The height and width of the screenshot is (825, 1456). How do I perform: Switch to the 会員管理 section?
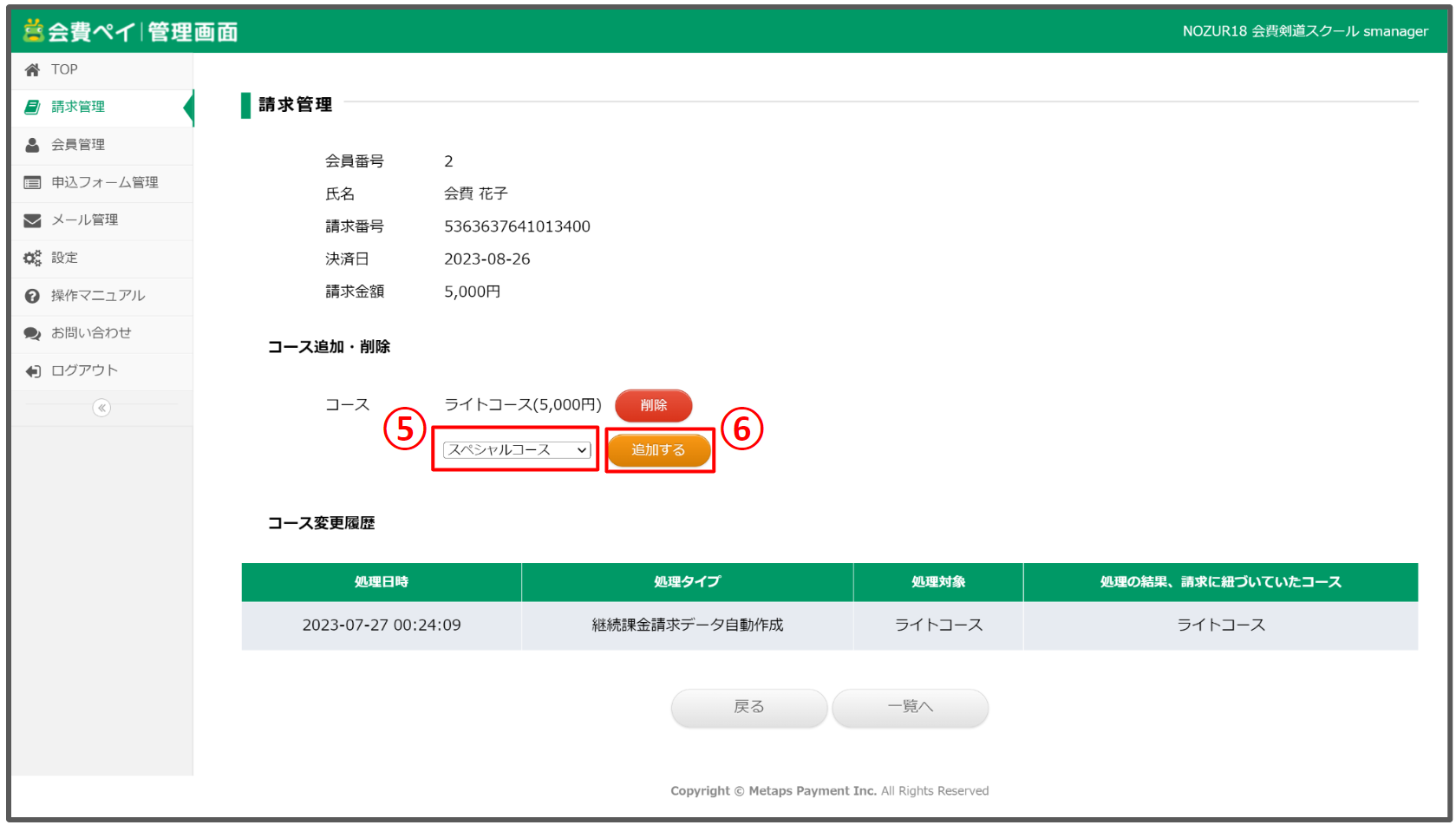click(78, 145)
